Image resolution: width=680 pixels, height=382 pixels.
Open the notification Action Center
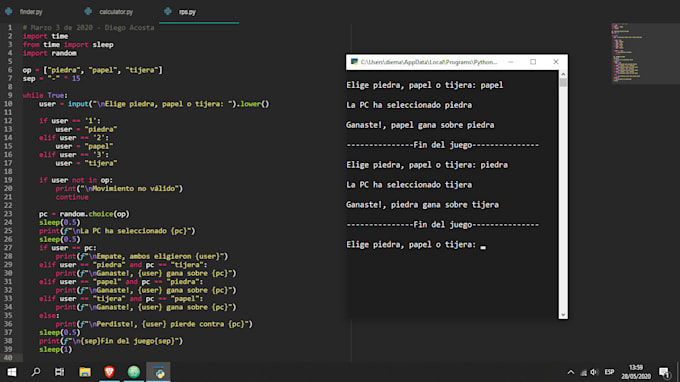[664, 372]
